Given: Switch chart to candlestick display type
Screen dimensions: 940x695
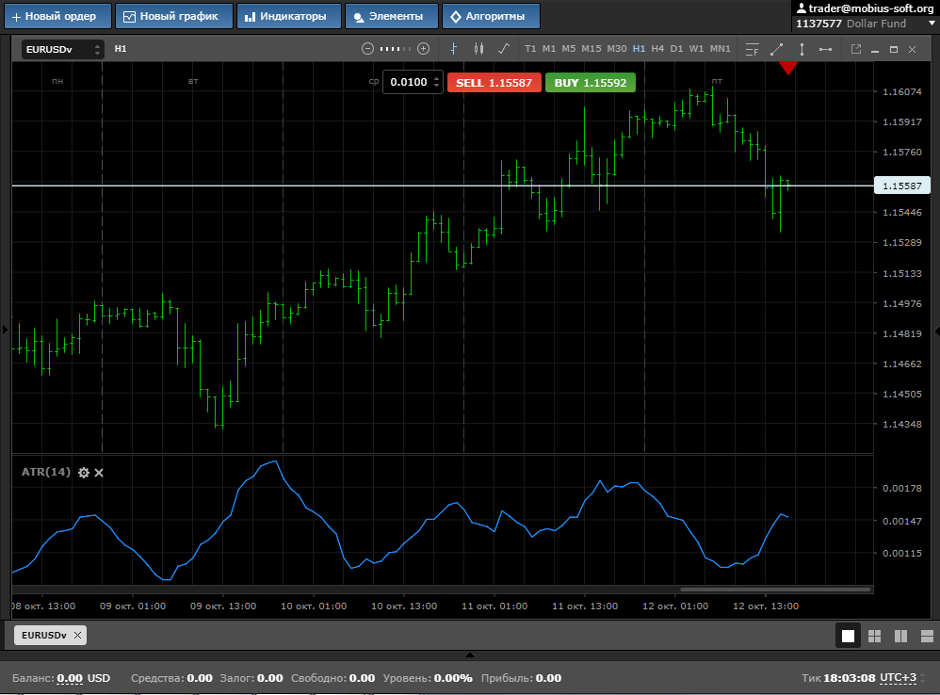Looking at the screenshot, I should 478,49.
